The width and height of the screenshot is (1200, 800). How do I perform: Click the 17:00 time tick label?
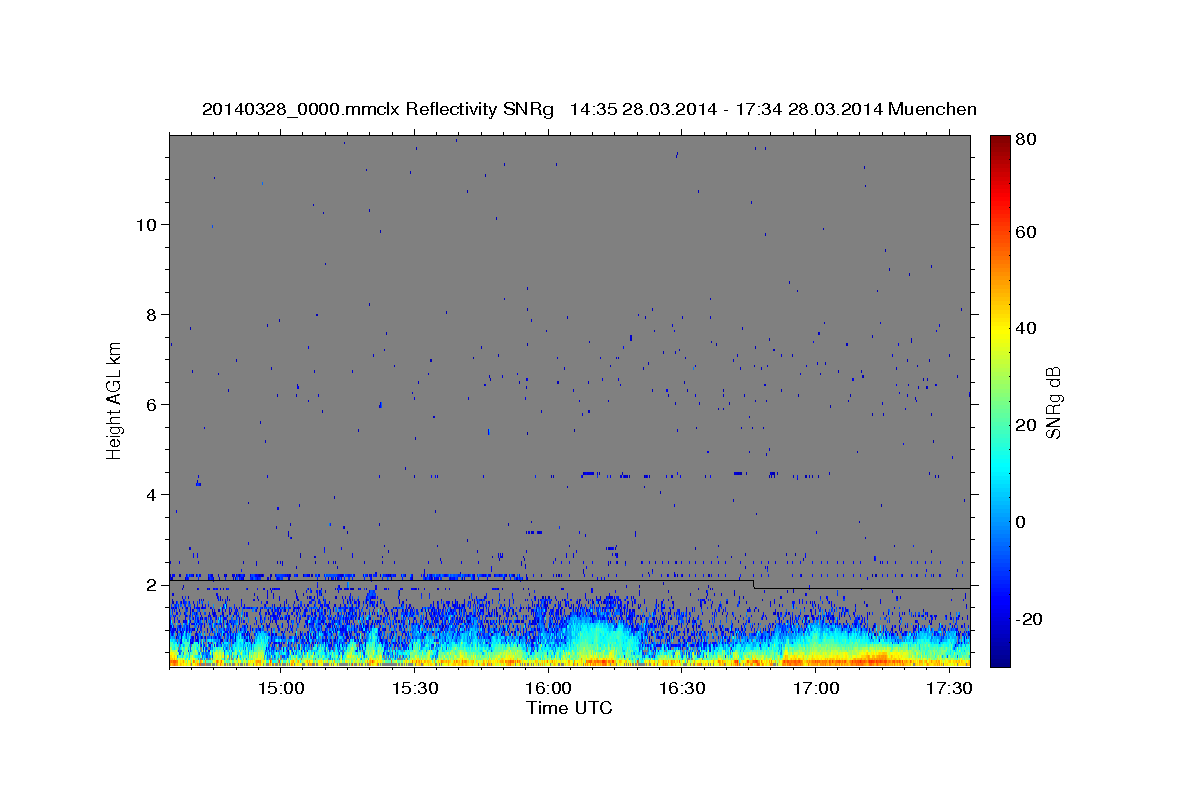pyautogui.click(x=816, y=689)
